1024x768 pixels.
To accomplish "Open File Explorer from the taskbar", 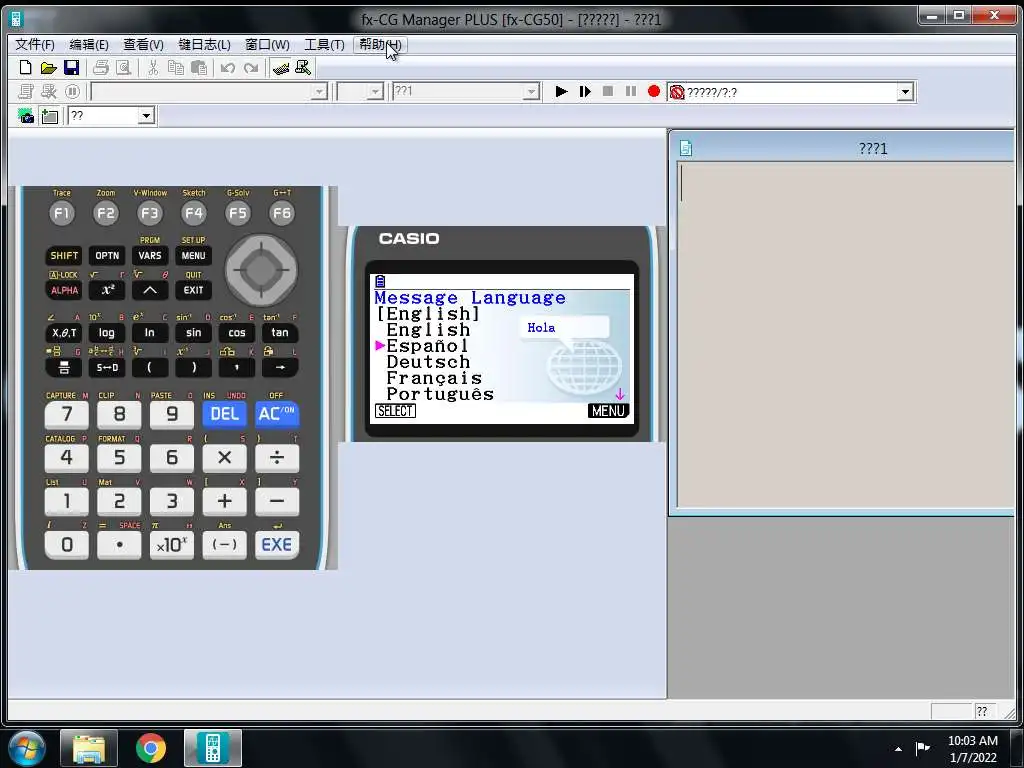I will click(x=89, y=748).
